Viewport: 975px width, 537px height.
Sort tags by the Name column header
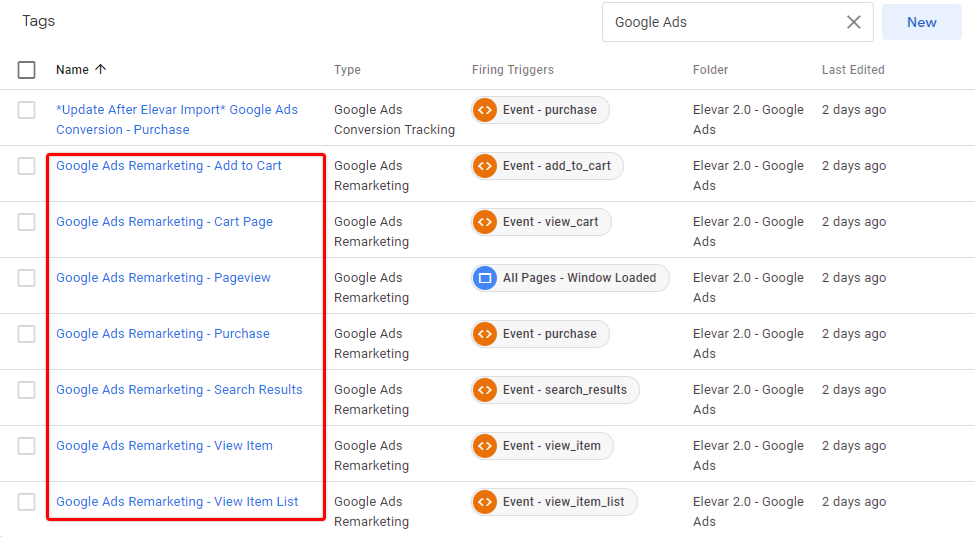click(x=72, y=70)
